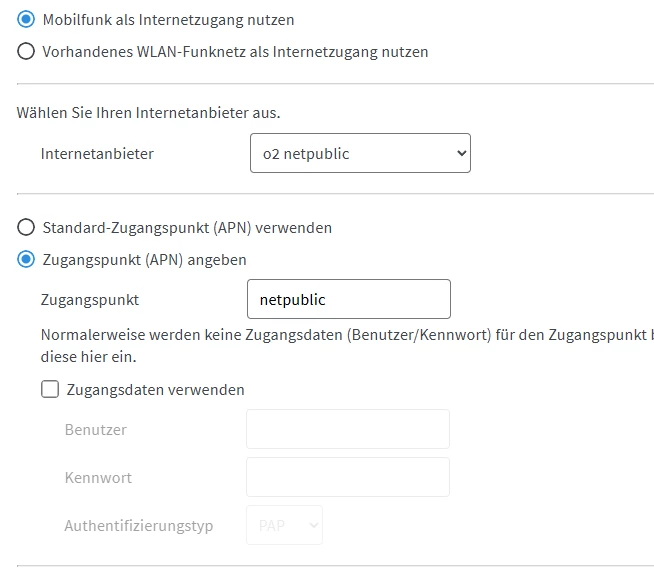654x578 pixels.
Task: Open the PAP Authentifizierungstyp dropdown
Action: [284, 525]
